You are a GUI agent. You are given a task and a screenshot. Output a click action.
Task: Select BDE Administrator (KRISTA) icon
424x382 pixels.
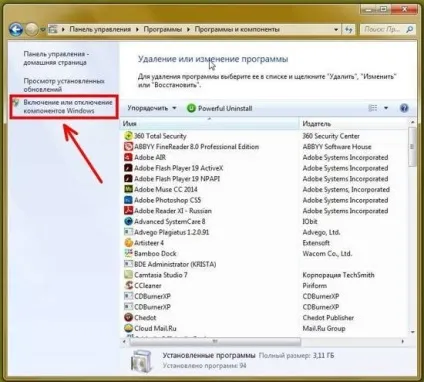click(x=128, y=264)
